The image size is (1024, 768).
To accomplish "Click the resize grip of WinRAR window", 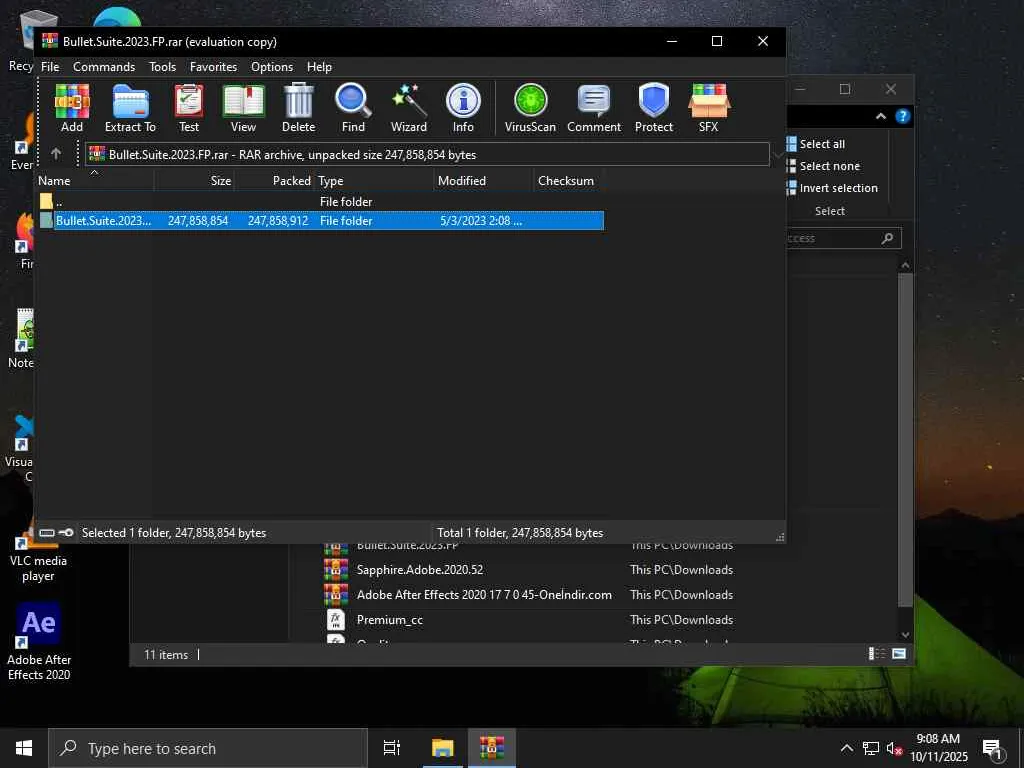I will tap(780, 537).
